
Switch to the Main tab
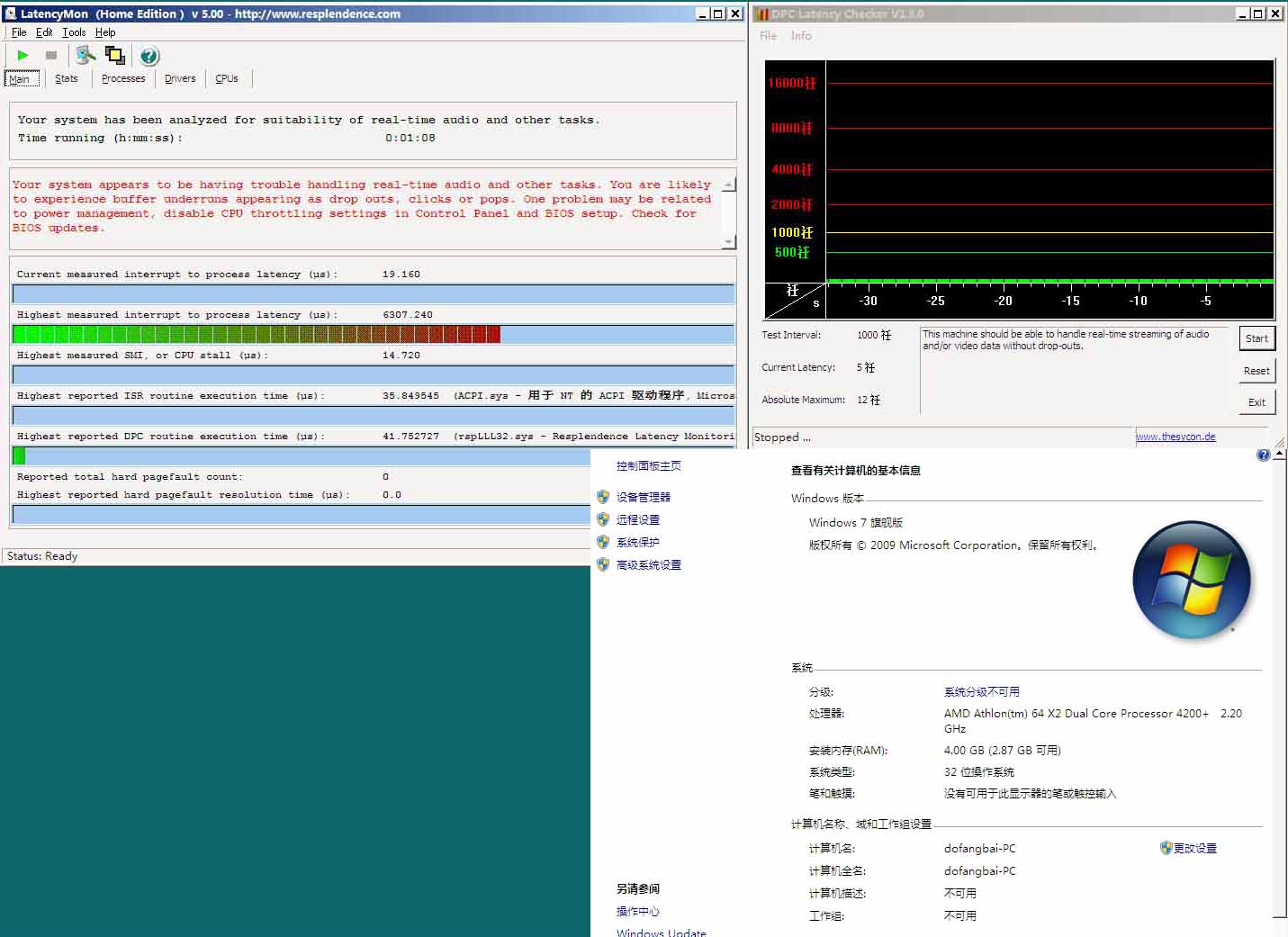(x=20, y=78)
